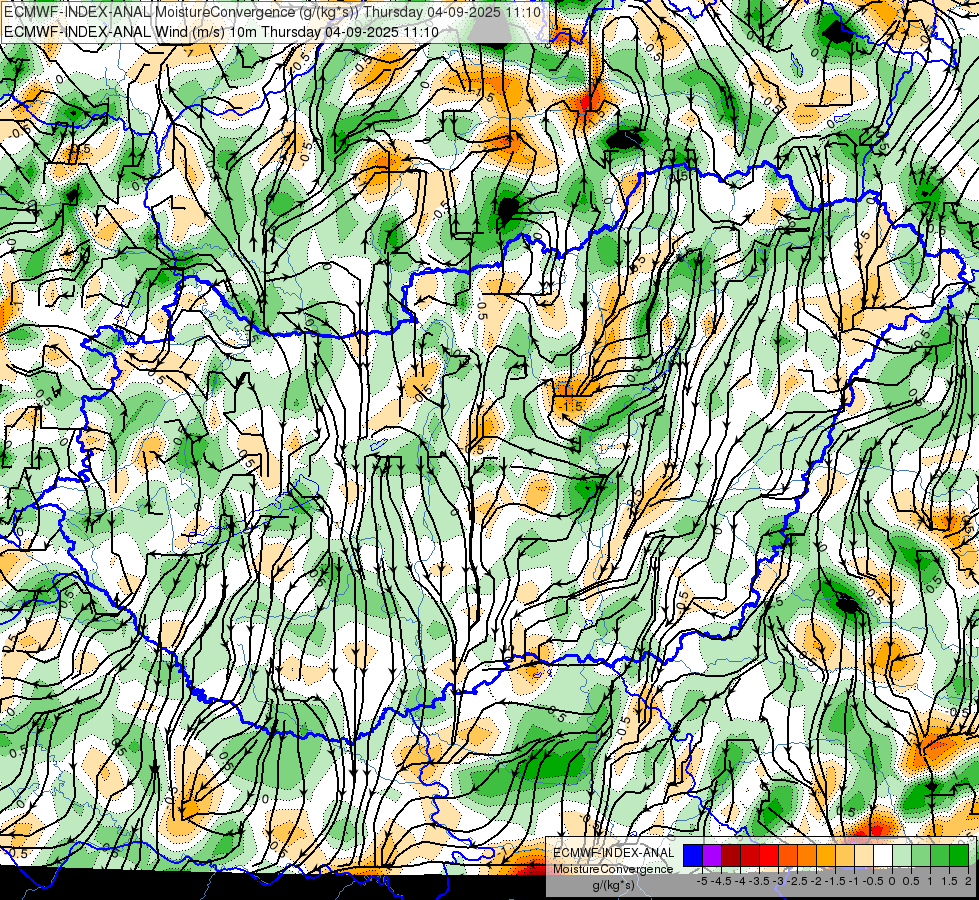This screenshot has height=900, width=979.
Task: Click the legend label MoistureConvergence
Action: click(613, 869)
